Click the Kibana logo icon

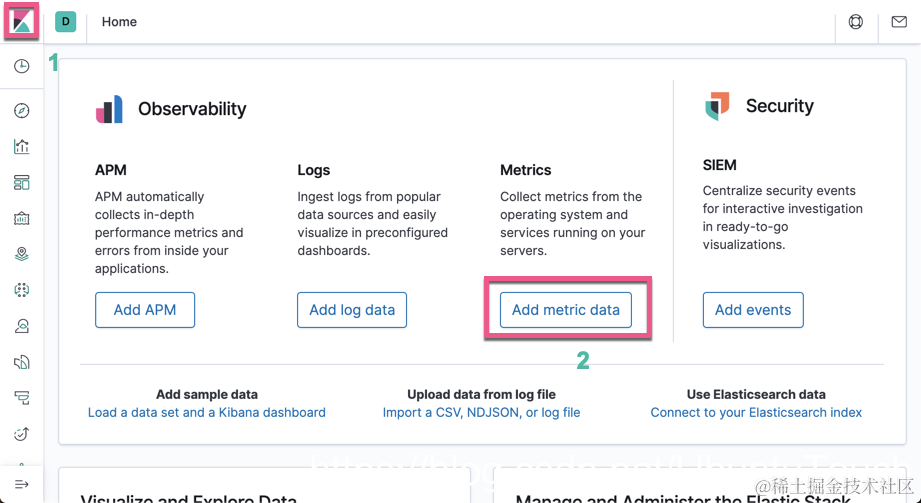(21, 21)
